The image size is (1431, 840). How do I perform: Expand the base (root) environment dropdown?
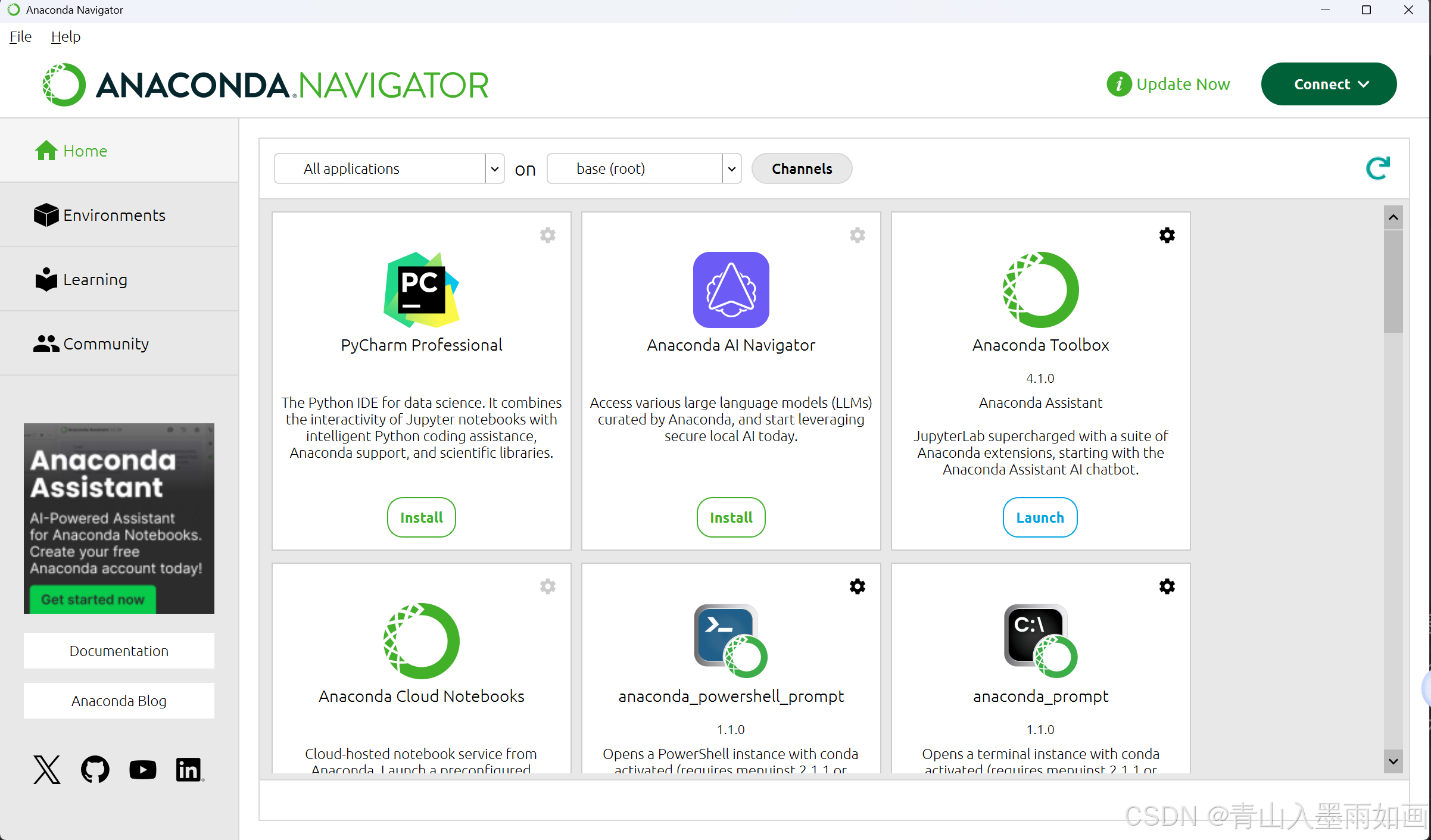[x=731, y=169]
